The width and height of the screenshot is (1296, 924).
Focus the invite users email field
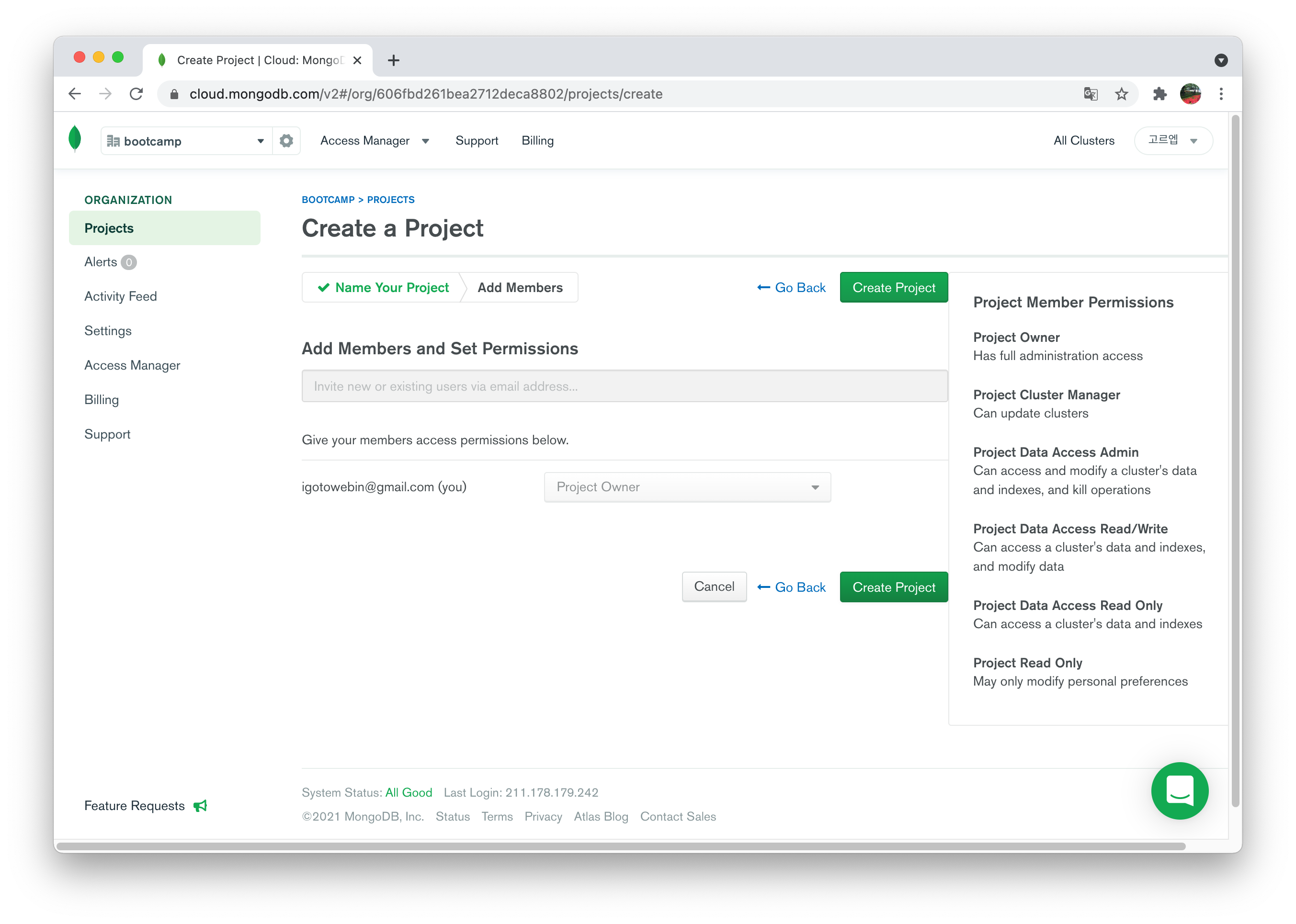(624, 386)
